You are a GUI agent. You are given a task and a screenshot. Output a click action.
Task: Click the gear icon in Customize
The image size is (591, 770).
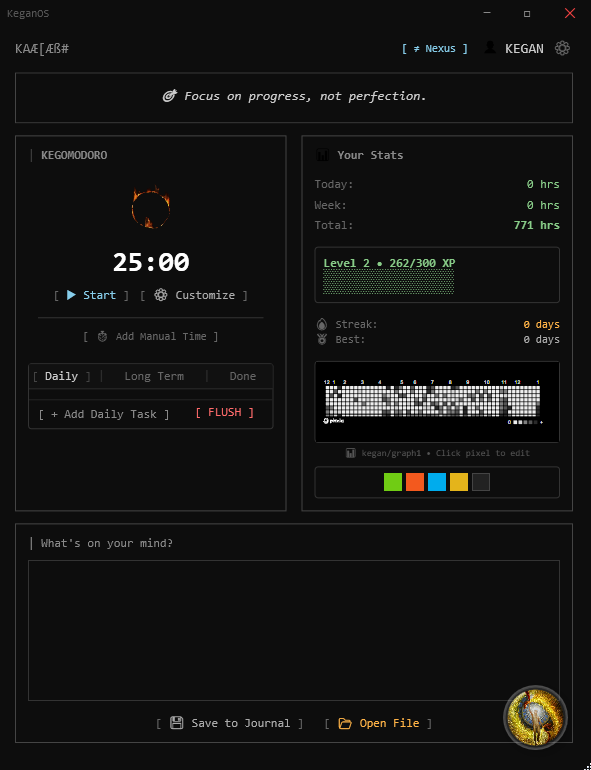[161, 295]
